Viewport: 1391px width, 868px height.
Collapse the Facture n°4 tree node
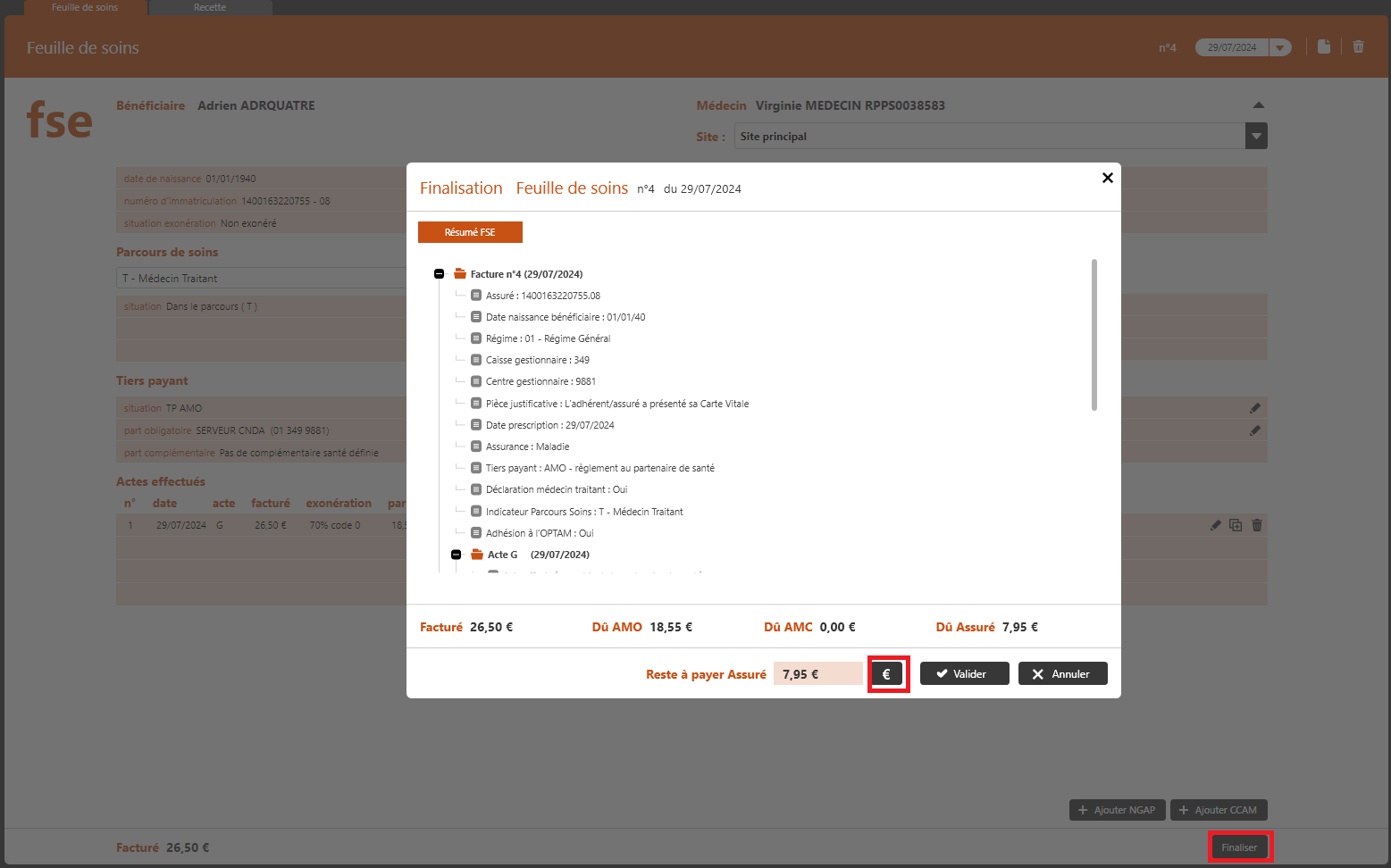tap(439, 274)
